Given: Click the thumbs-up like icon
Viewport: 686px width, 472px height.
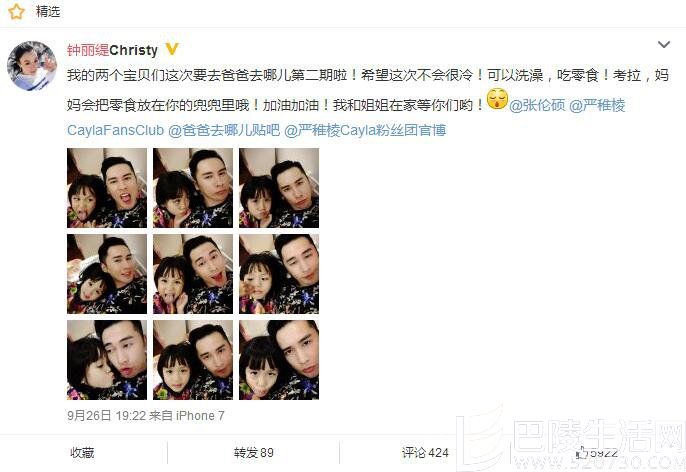Looking at the screenshot, I should (581, 453).
